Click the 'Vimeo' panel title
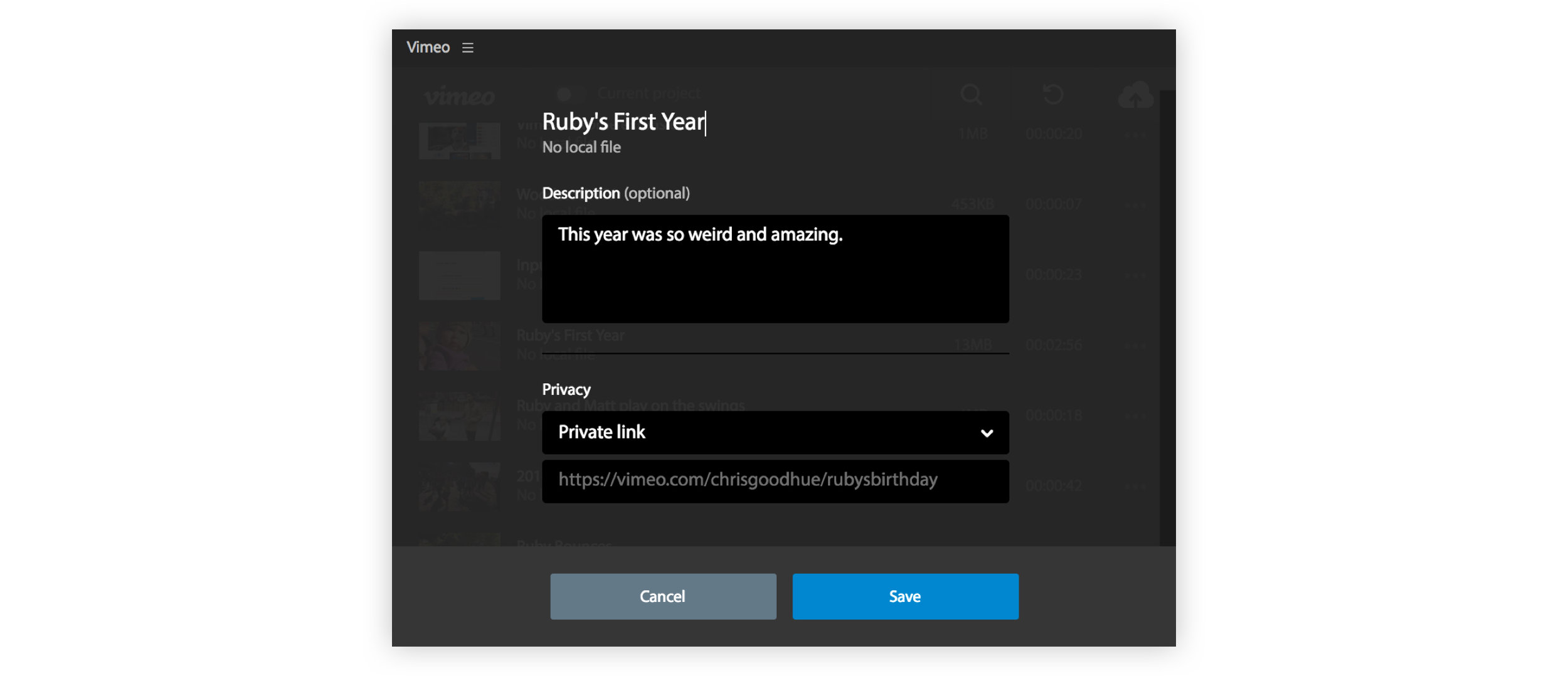This screenshot has height=676, width=1568. pyautogui.click(x=428, y=48)
